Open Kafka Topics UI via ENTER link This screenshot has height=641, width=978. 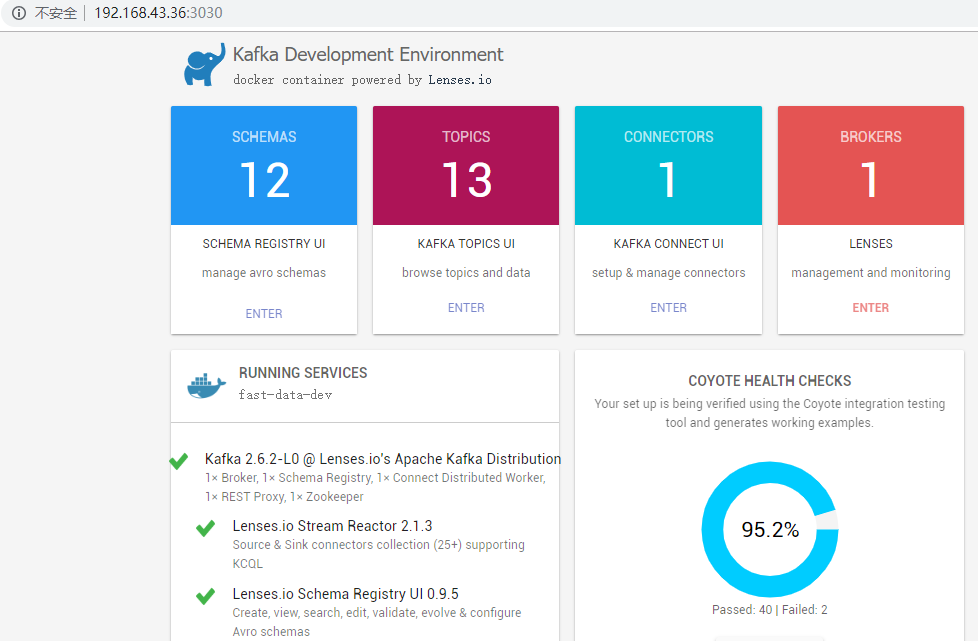[466, 307]
